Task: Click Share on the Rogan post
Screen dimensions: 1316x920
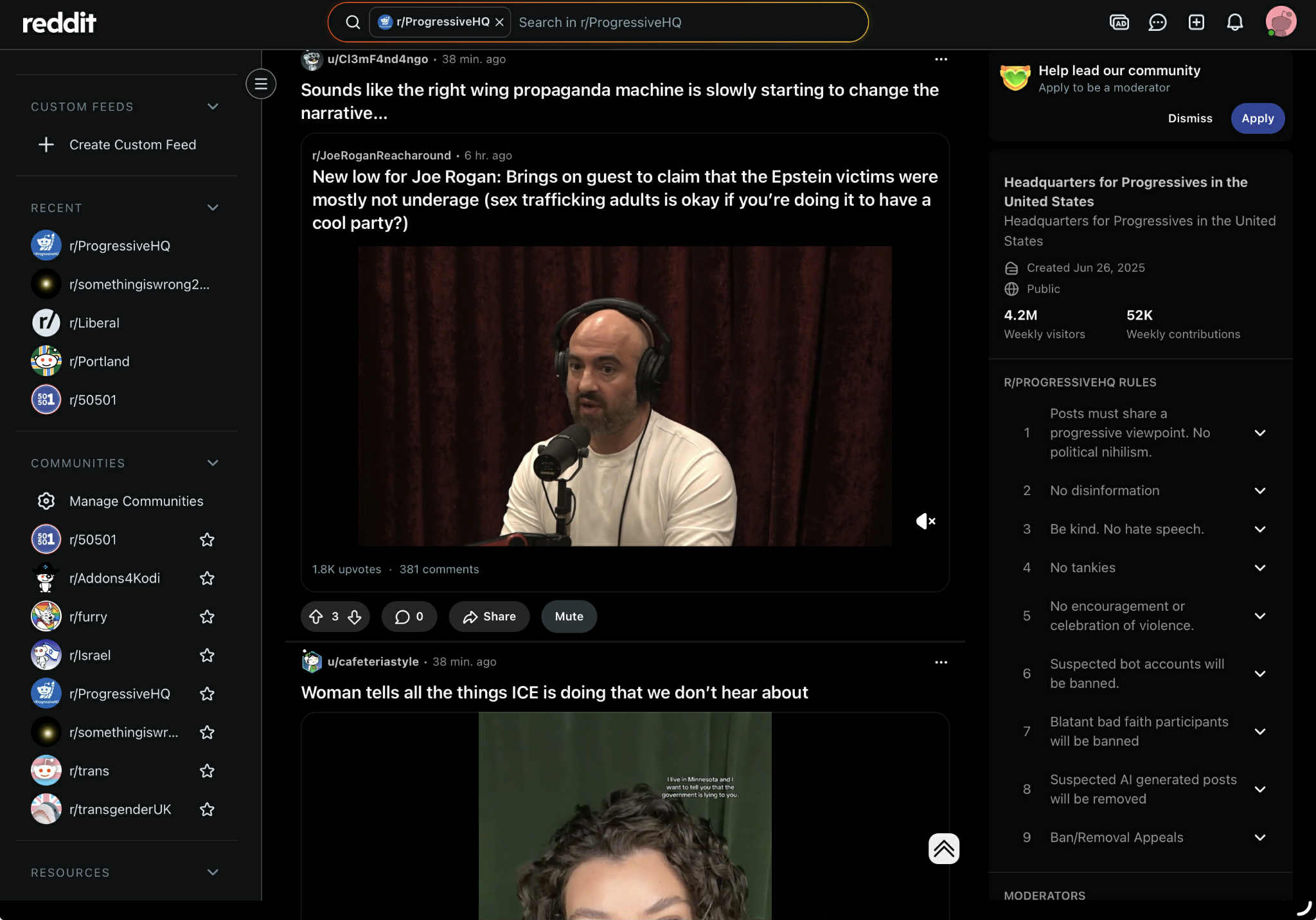Action: coord(489,617)
